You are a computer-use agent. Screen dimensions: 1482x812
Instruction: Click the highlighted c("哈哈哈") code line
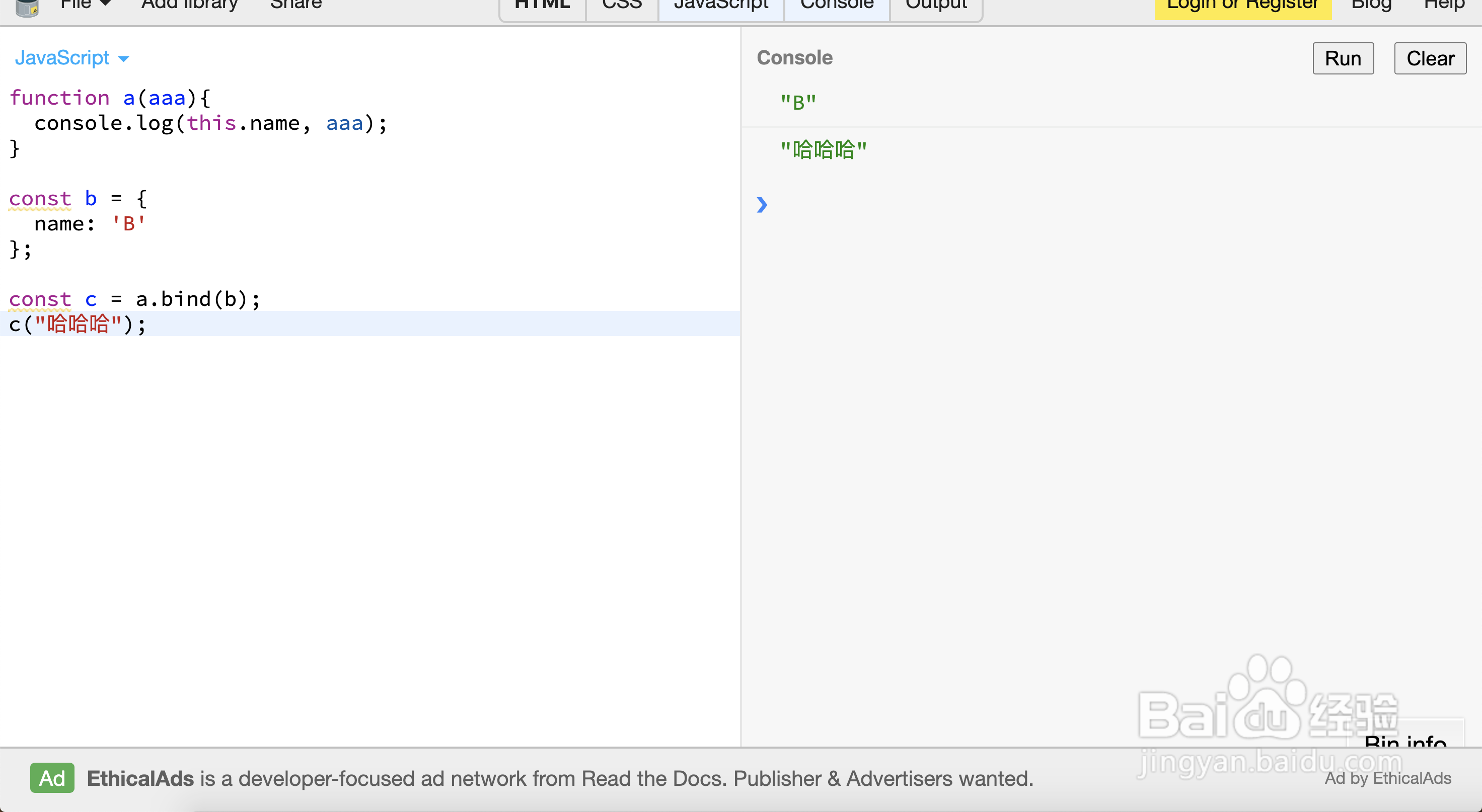pyautogui.click(x=370, y=324)
